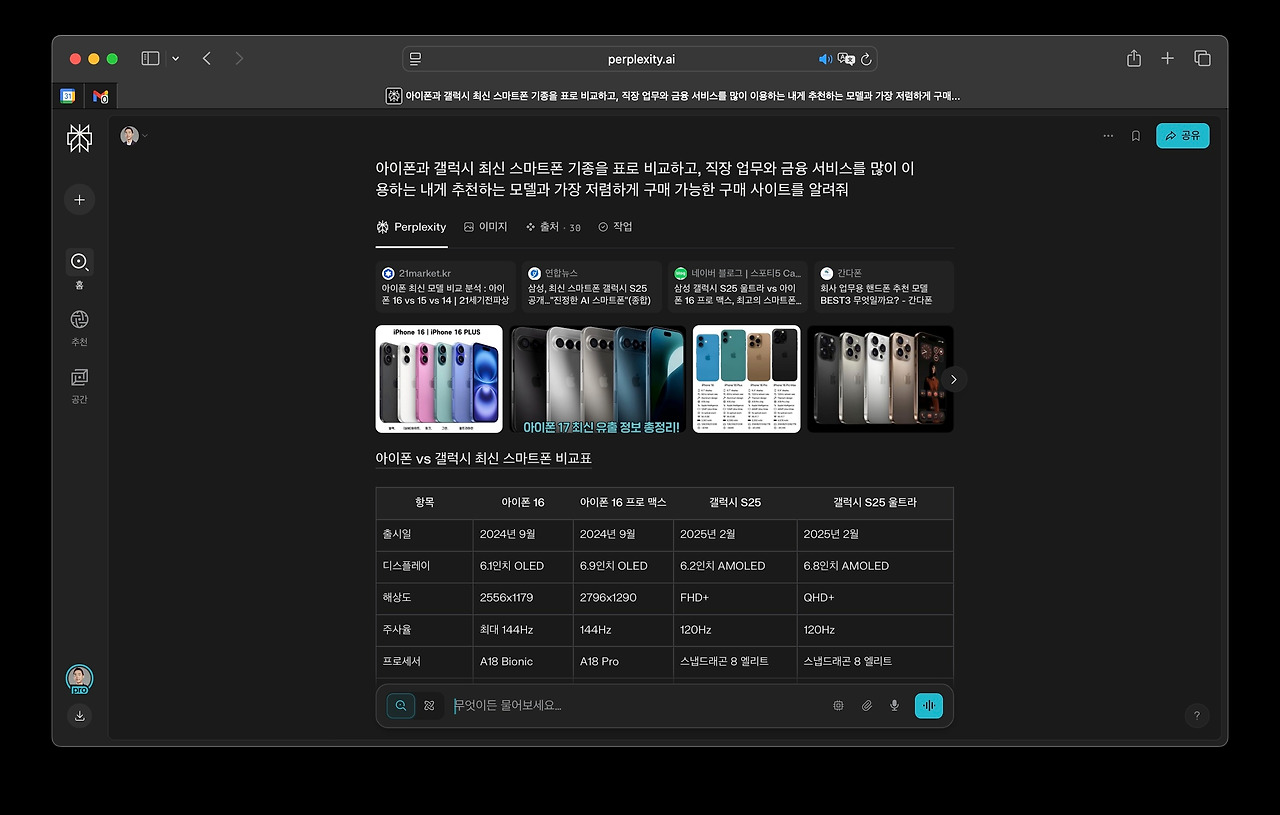The width and height of the screenshot is (1280, 815).
Task: Open Safari tab group dropdown chevron
Action: (176, 59)
